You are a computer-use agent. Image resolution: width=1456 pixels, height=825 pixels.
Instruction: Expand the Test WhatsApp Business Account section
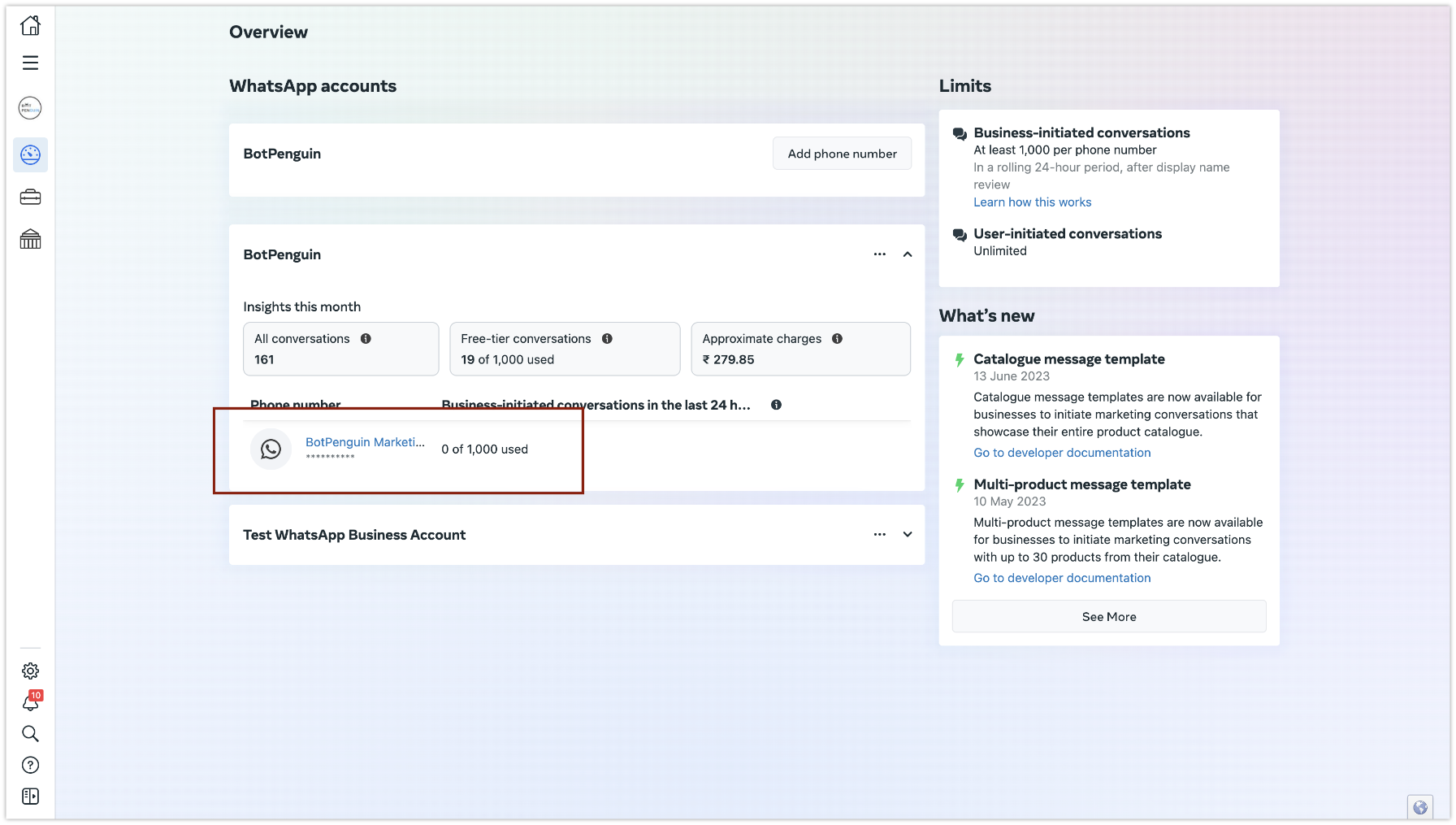tap(908, 535)
